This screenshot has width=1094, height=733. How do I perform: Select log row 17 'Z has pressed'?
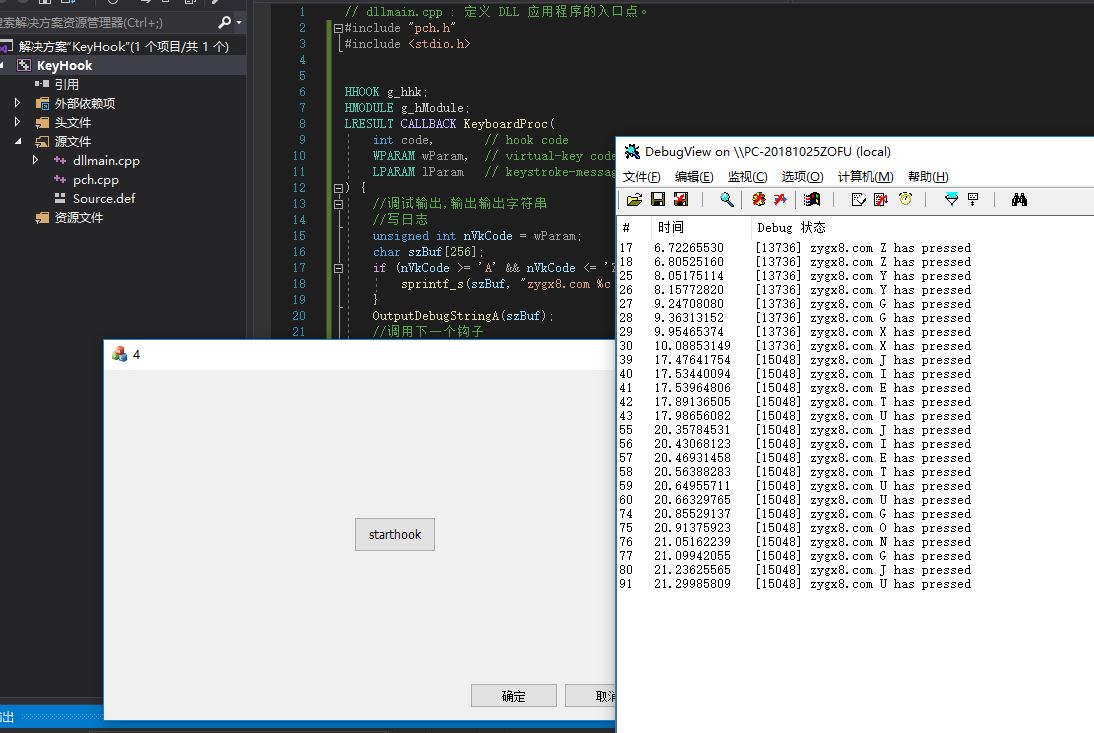point(795,248)
